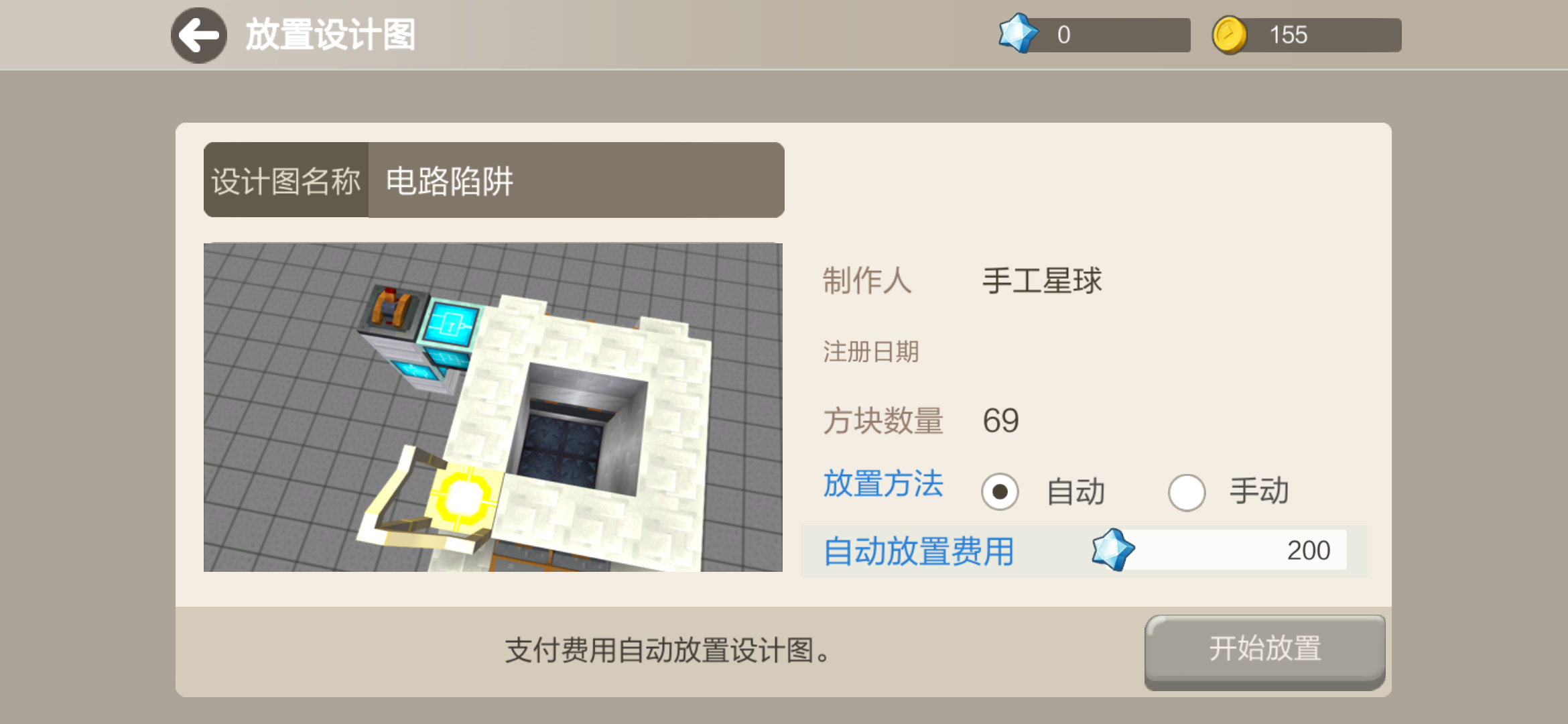The image size is (1568, 724).
Task: Click the auto placement cost value 200
Action: (x=1308, y=550)
